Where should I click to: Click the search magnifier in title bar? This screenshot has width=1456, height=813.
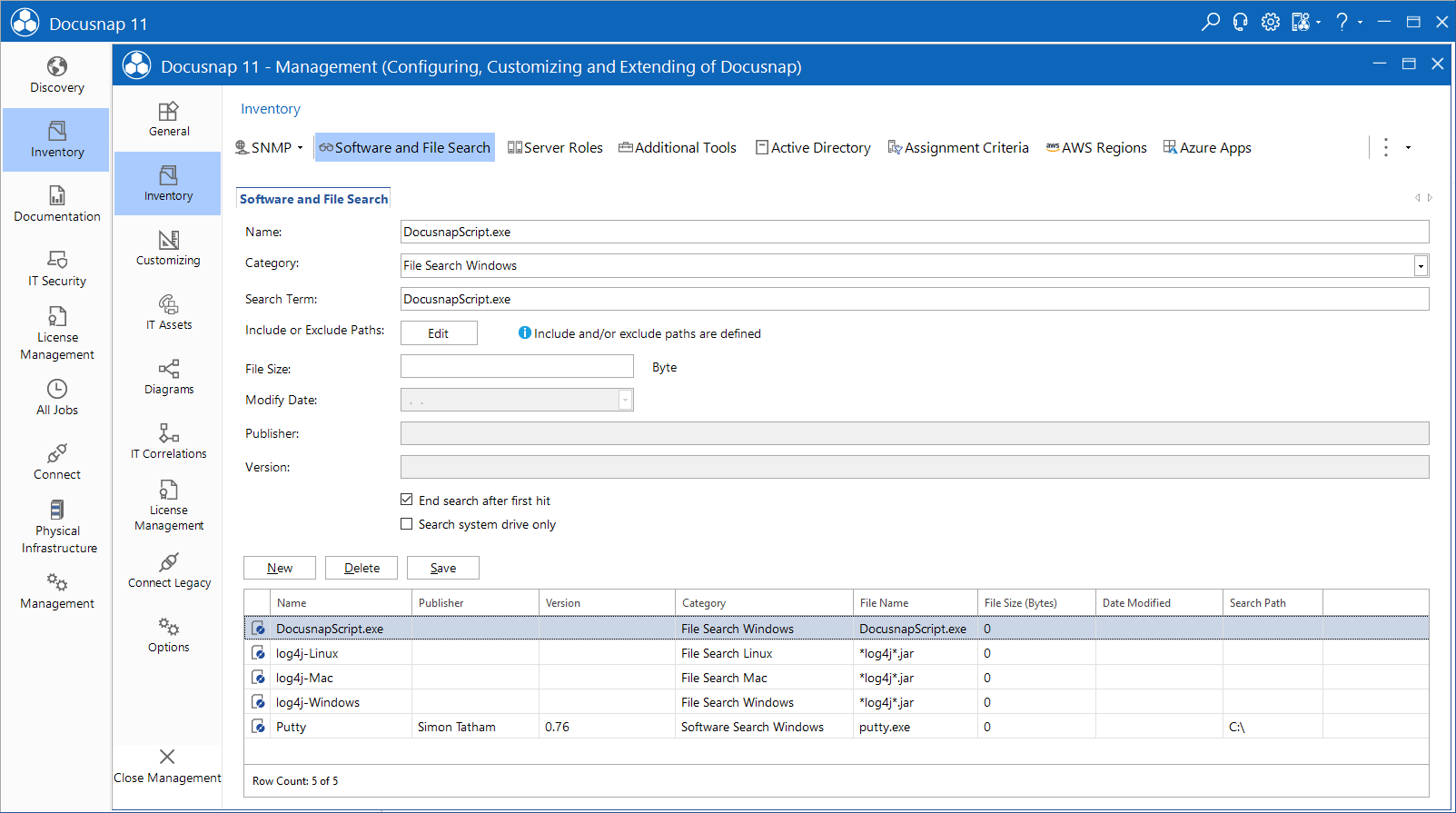(x=1210, y=22)
